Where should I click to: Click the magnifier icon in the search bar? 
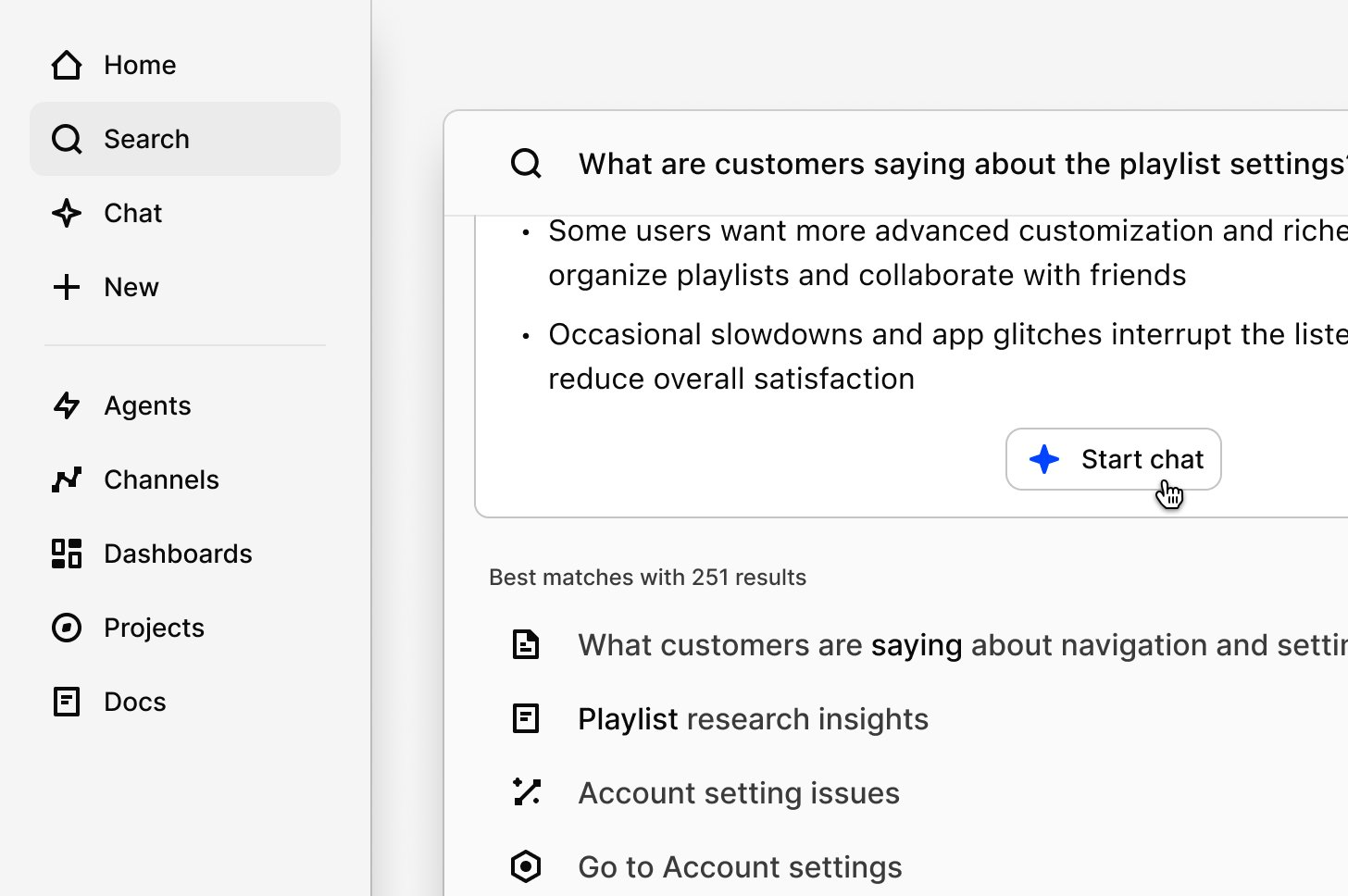526,164
